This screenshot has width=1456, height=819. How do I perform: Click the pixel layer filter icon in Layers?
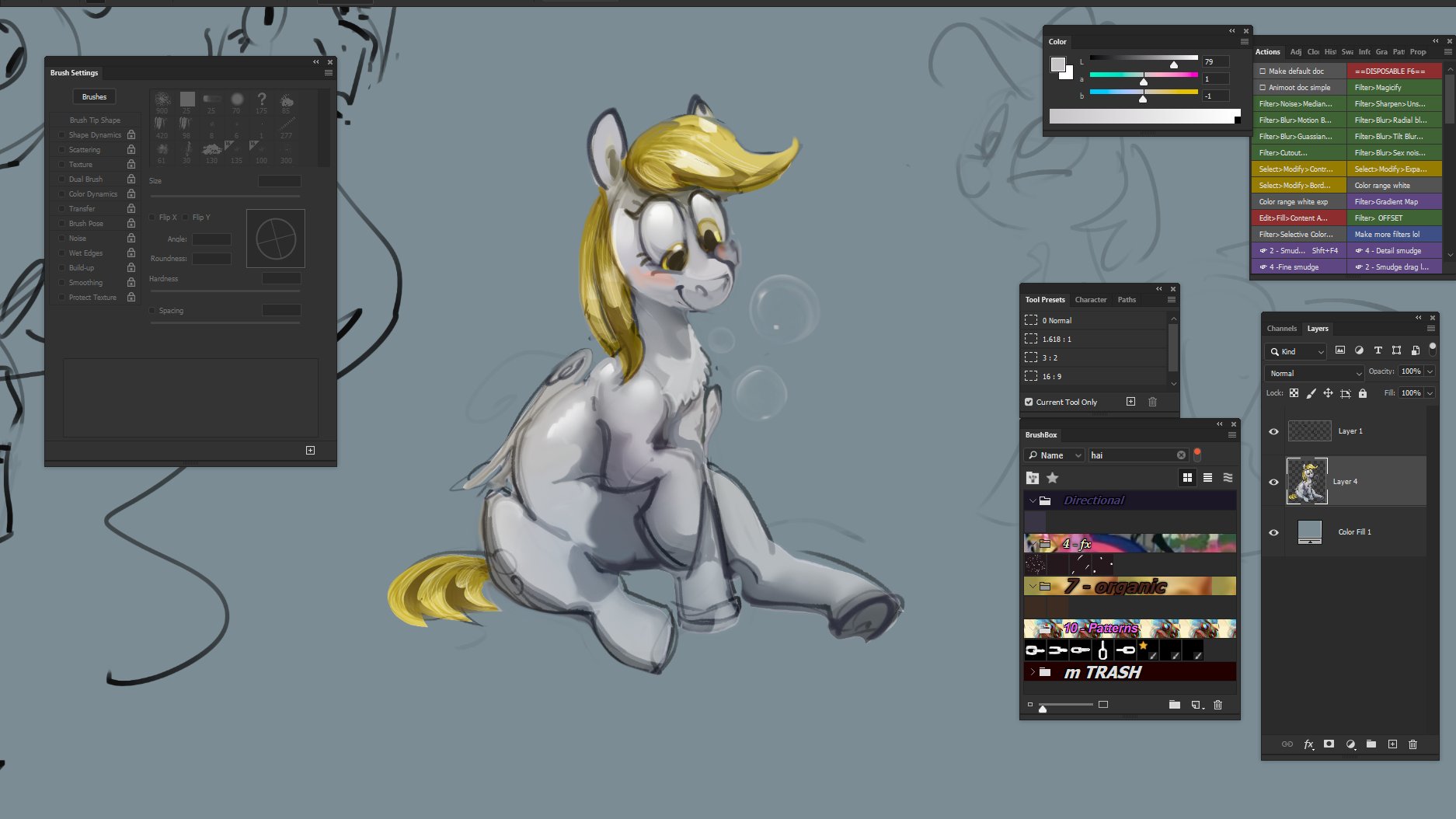click(x=1340, y=350)
